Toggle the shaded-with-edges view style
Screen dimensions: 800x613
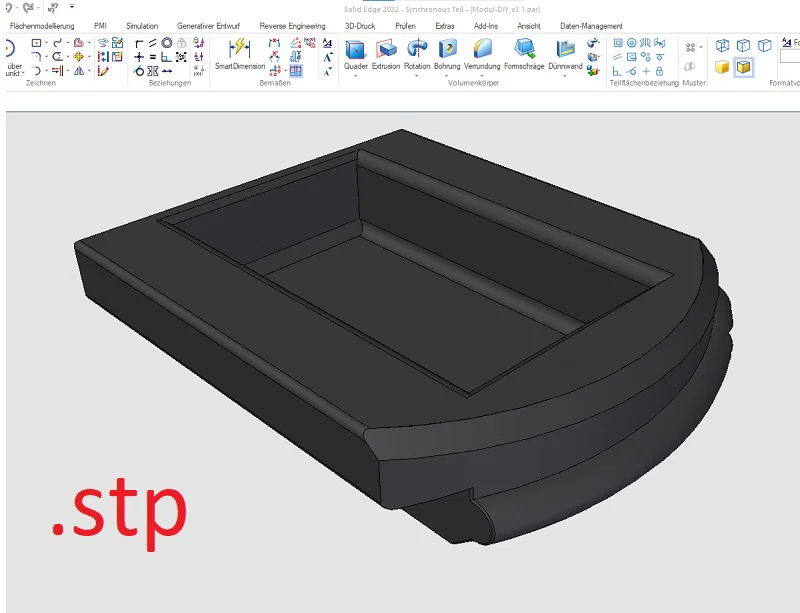tap(742, 67)
